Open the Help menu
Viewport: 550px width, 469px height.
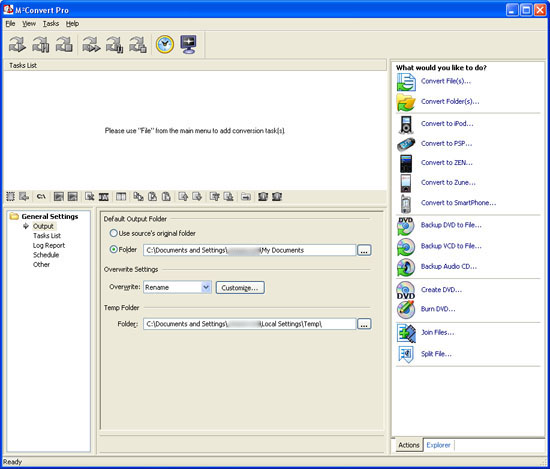pyautogui.click(x=72, y=24)
